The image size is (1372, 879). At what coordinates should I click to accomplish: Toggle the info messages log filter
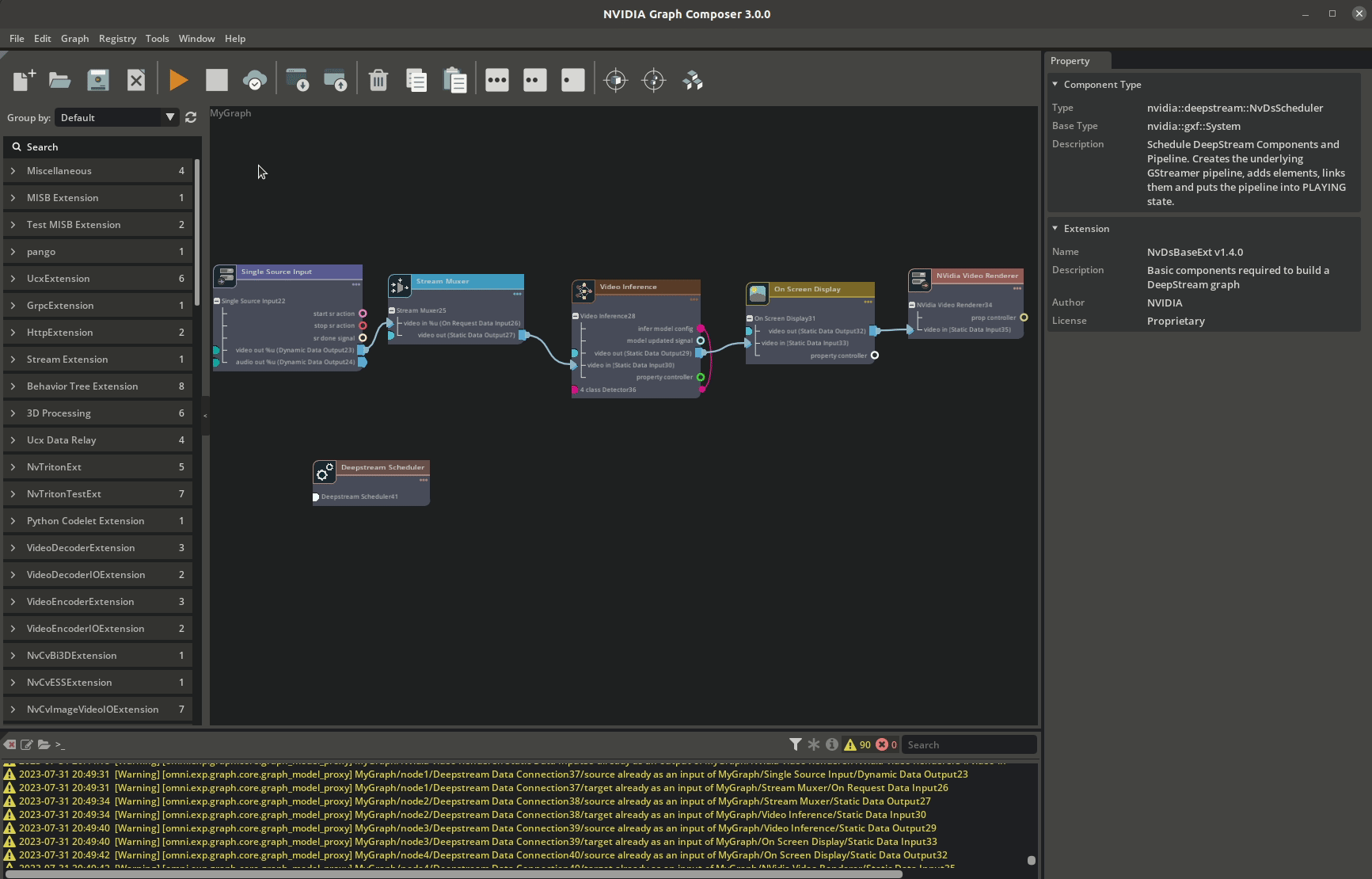(x=832, y=744)
